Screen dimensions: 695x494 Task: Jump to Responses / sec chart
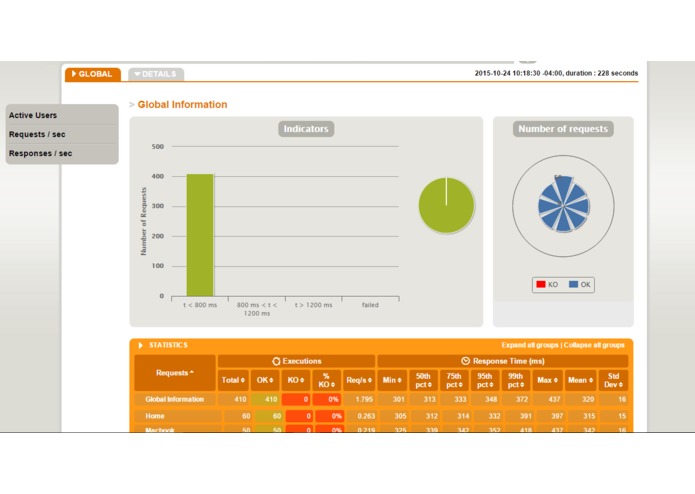(x=62, y=153)
